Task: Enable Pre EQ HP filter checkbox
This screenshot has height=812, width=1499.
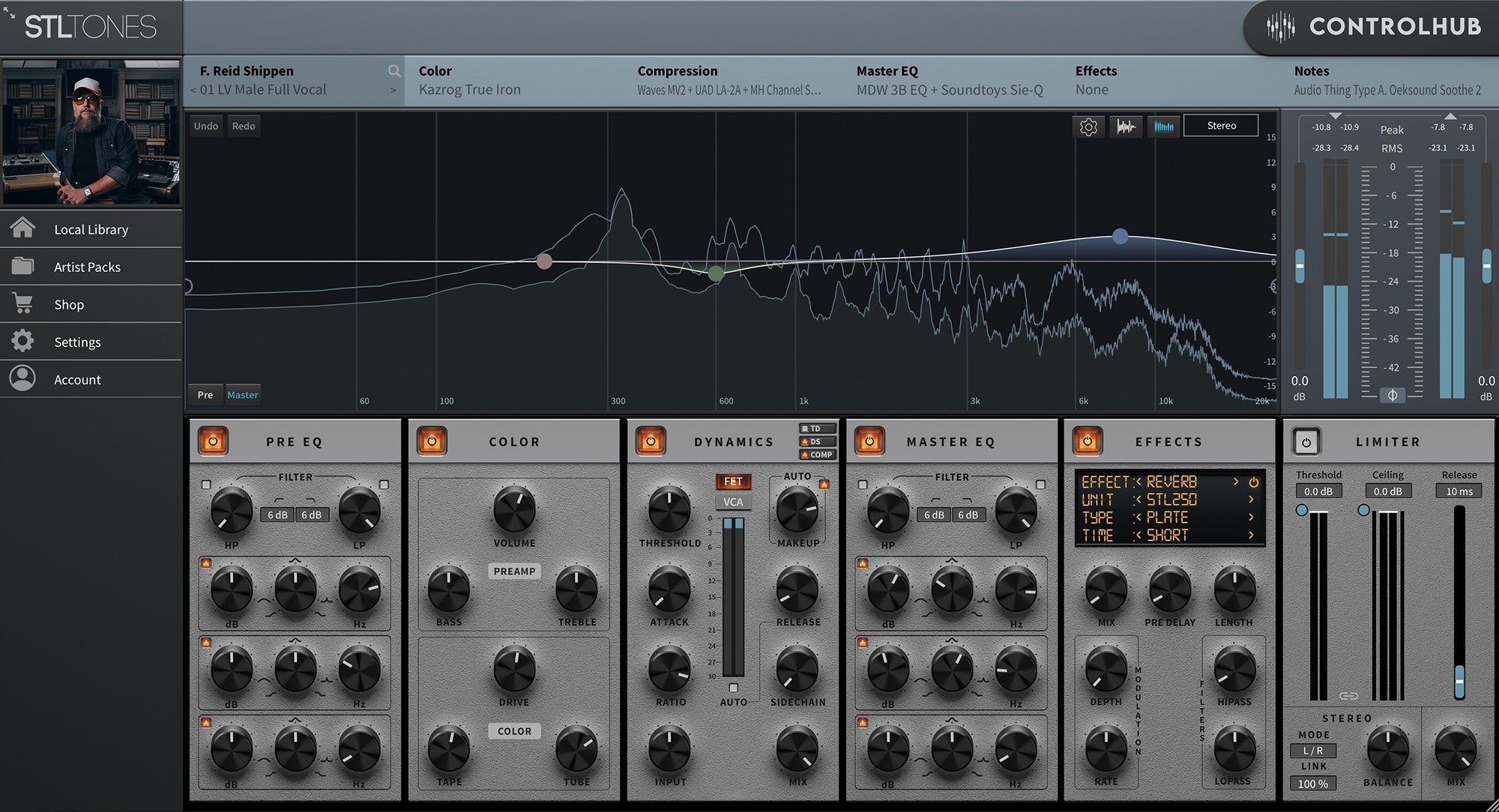Action: point(206,485)
